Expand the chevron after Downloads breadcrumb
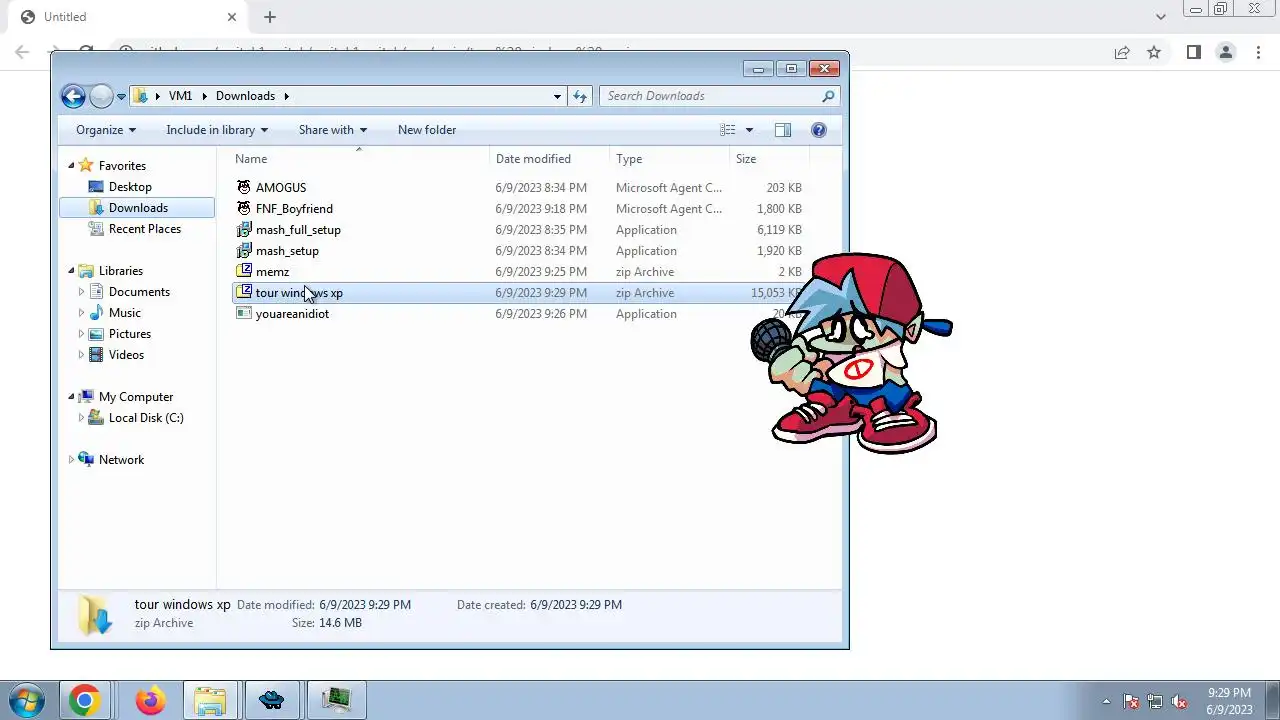Screen dimensions: 1280x720 pos(286,96)
